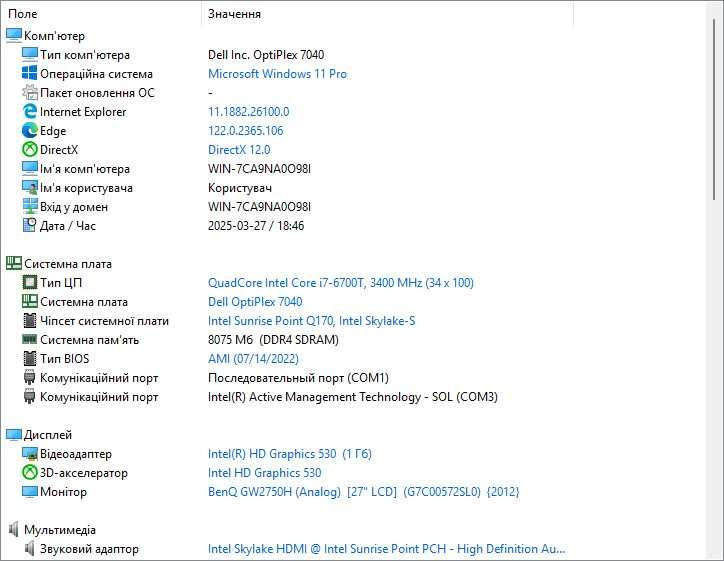The image size is (724, 561).
Task: Click the Монітор row icon
Action: pos(30,491)
